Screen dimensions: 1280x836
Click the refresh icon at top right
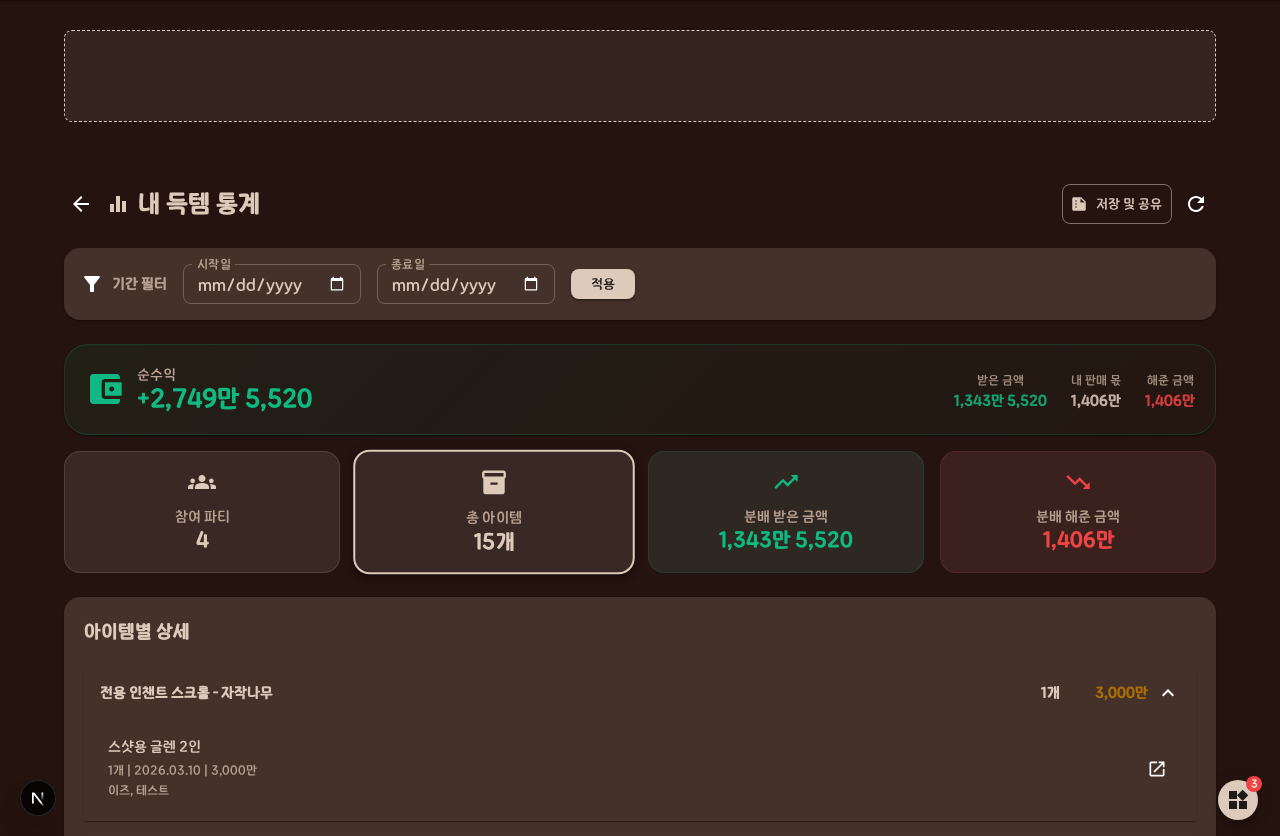1196,204
